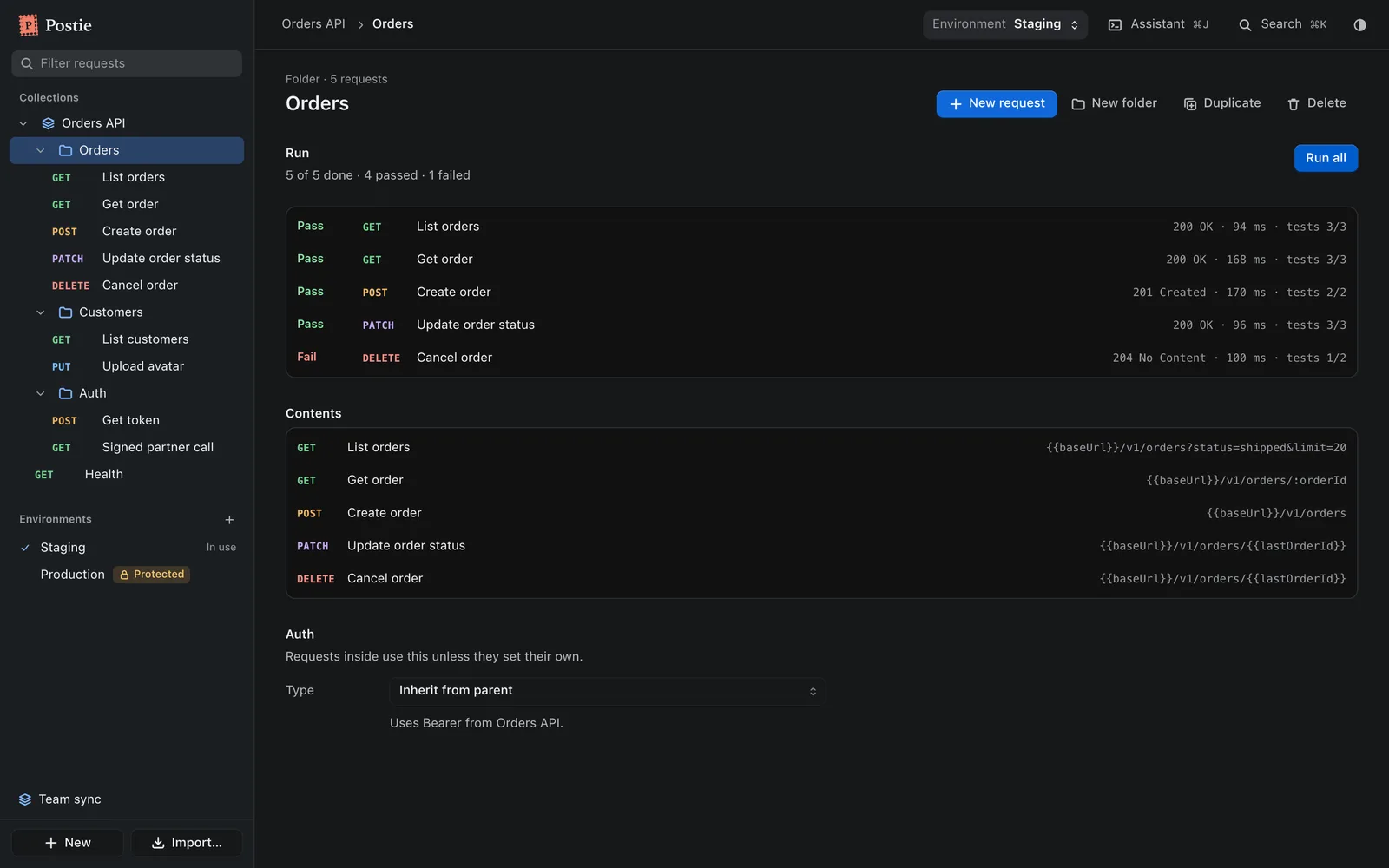Open Upload avatar PUT request
Viewport: 1389px width, 868px height.
coord(127,366)
